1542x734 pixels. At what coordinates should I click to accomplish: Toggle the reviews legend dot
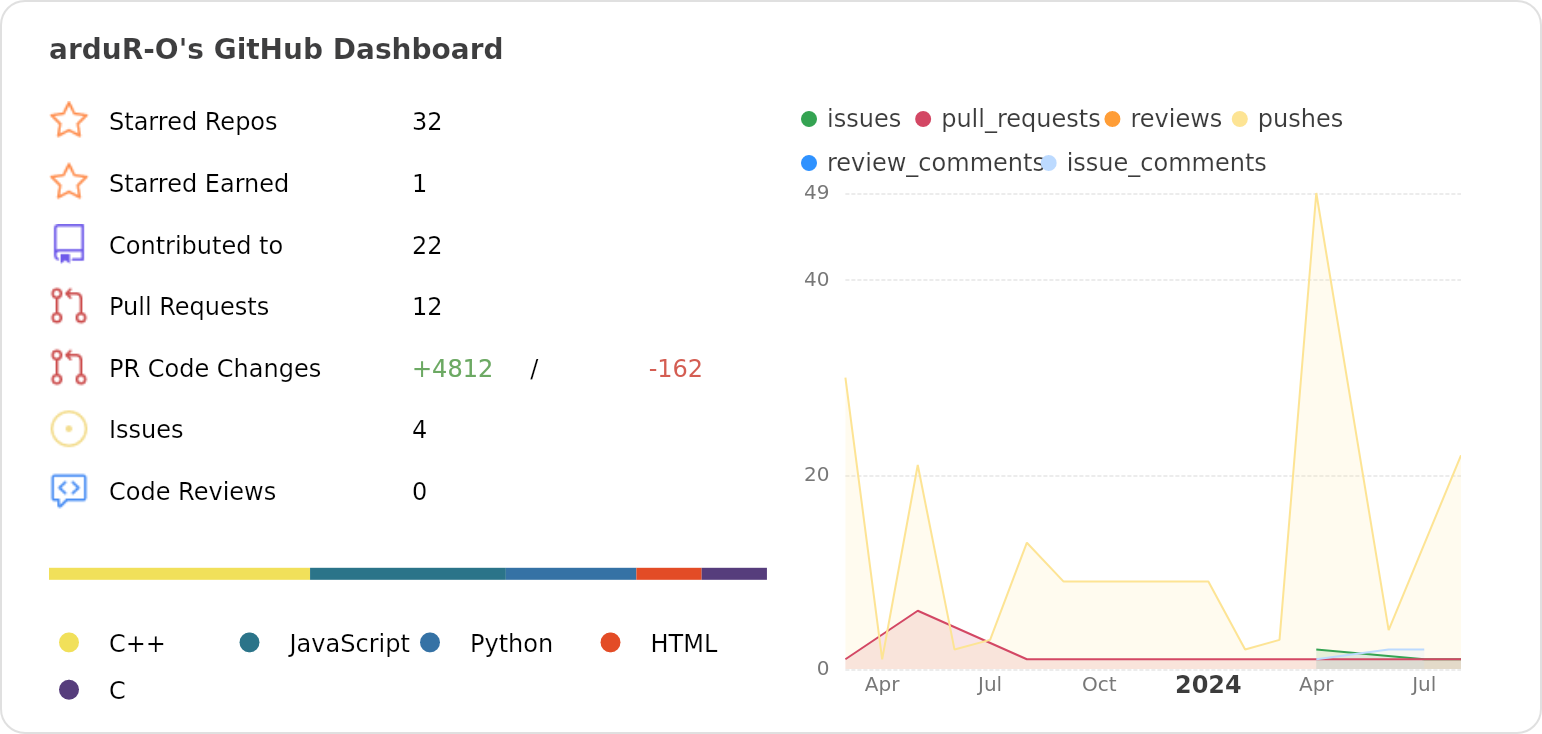tap(1112, 119)
